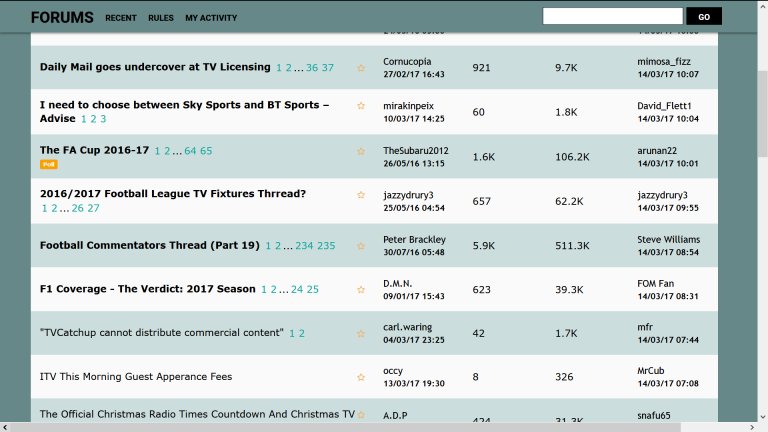768x432 pixels.
Task: Open ITV This Morning Guest Apperance Fees
Action: [136, 376]
